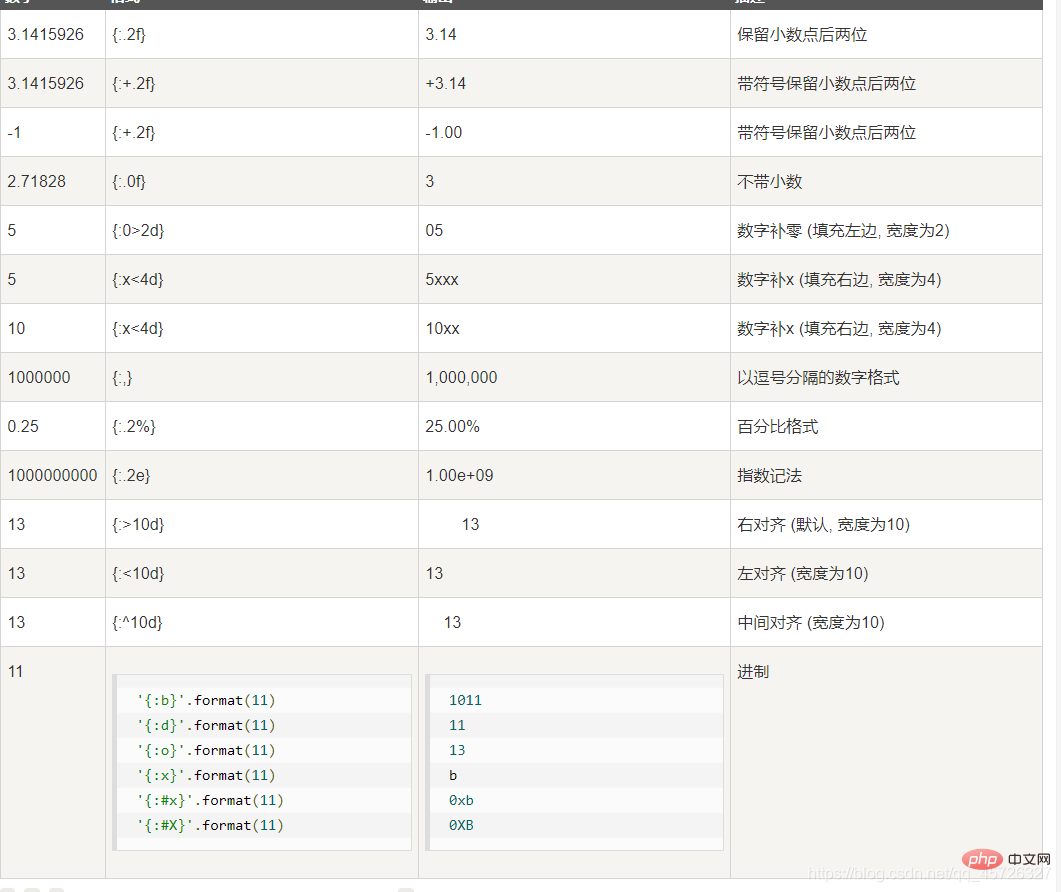
Task: Click the '{:#X}'.format(11) code line
Action: pyautogui.click(x=210, y=825)
